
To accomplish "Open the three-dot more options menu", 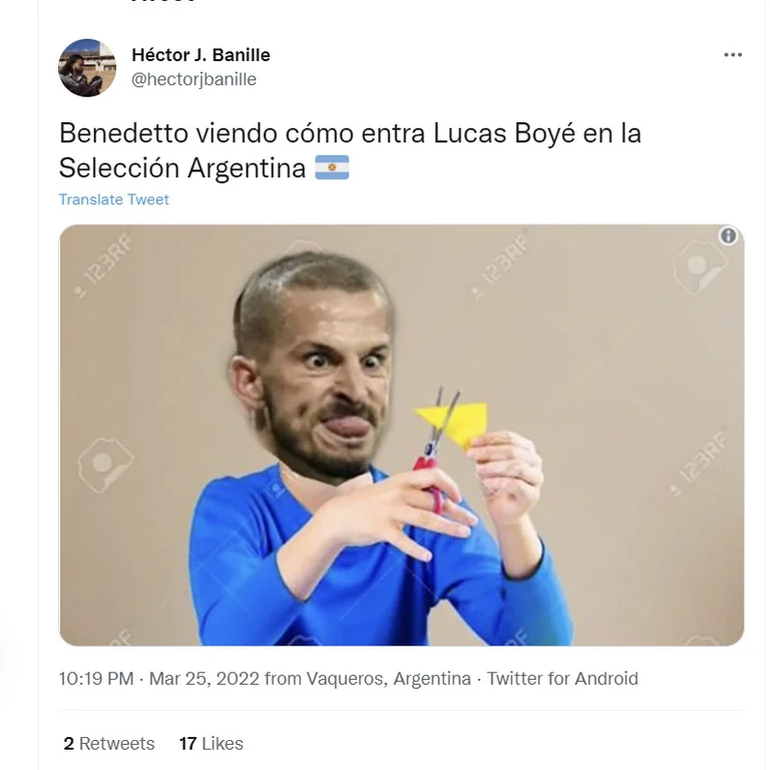I will coord(733,55).
